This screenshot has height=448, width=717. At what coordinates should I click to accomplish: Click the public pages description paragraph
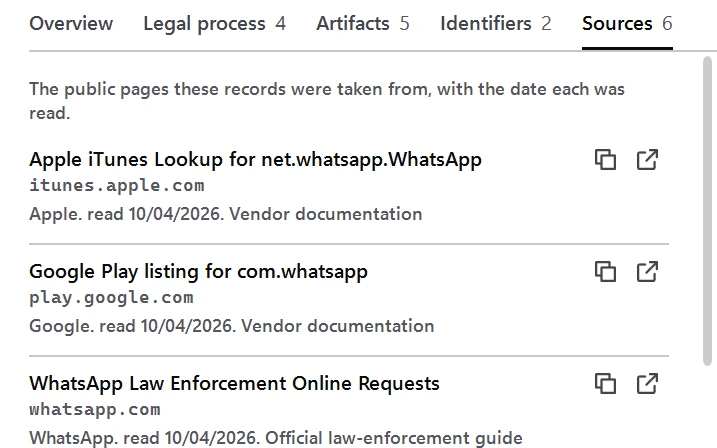[x=326, y=101]
